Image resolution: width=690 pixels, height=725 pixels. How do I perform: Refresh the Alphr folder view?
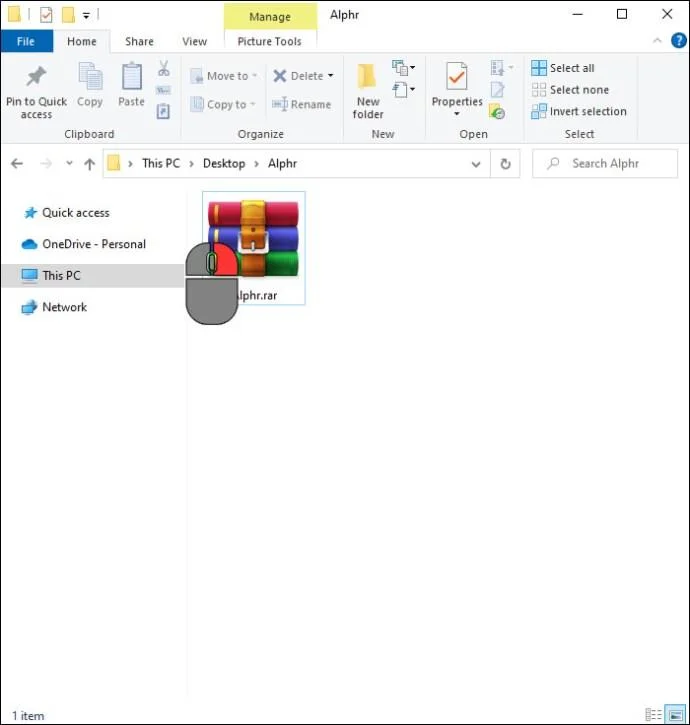[x=505, y=164]
